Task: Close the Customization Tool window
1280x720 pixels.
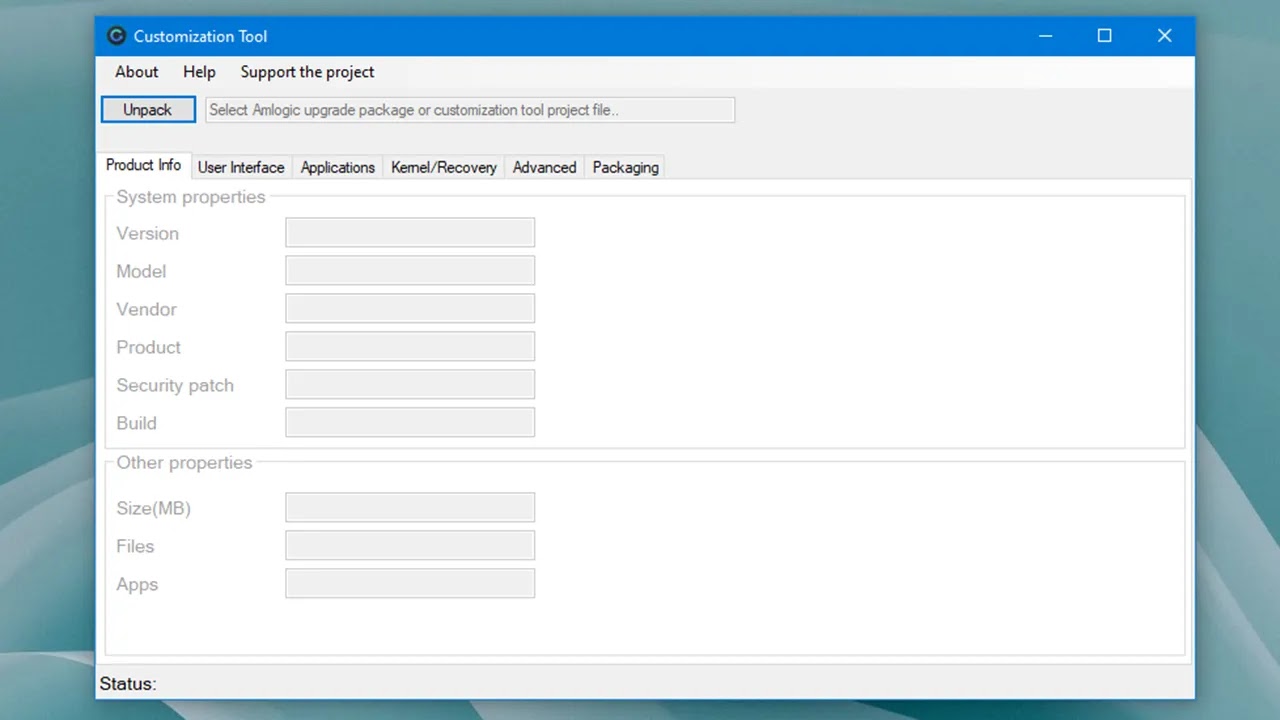Action: [x=1164, y=36]
